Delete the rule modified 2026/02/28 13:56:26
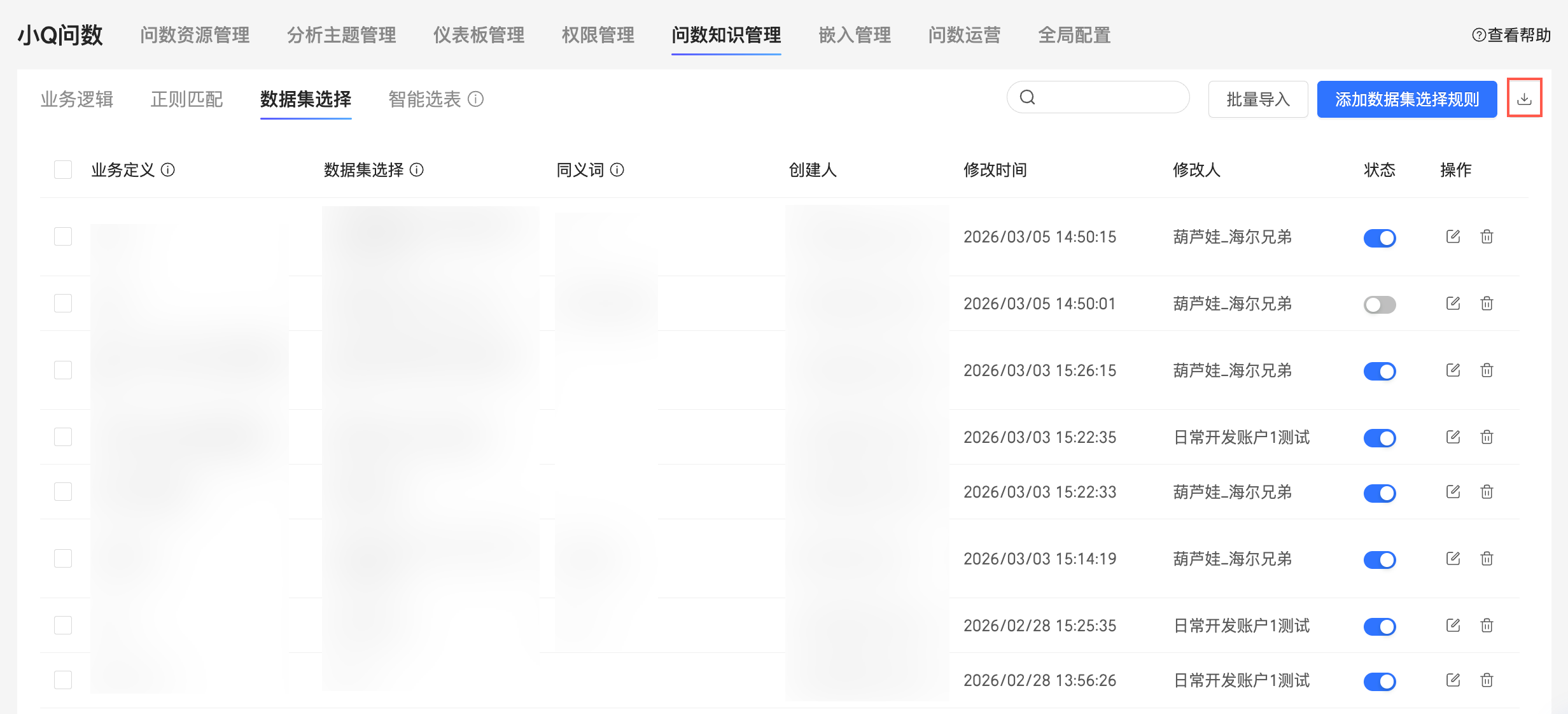 coord(1487,680)
